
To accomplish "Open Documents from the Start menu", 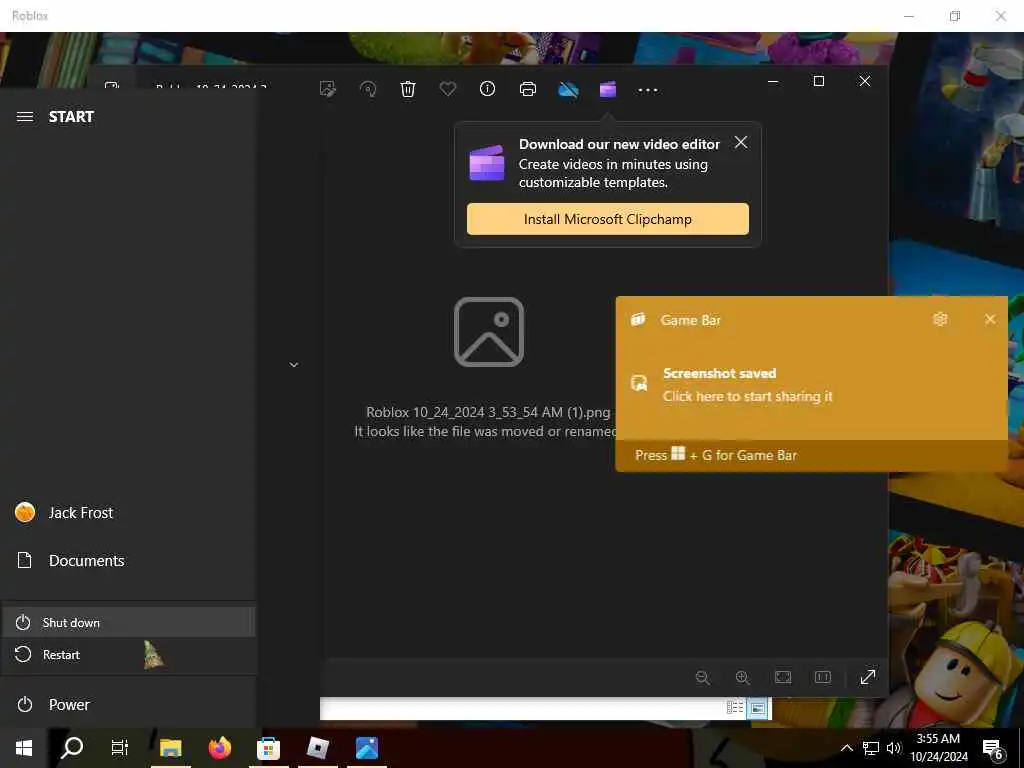I will coord(128,560).
